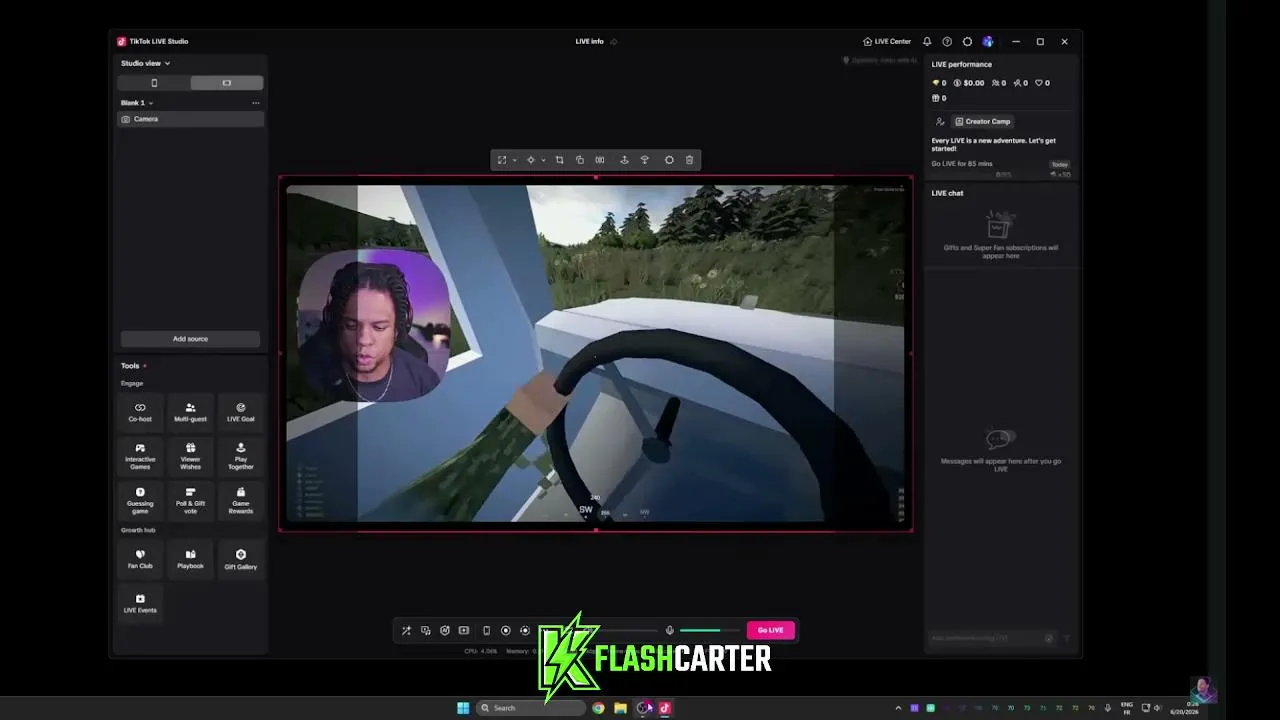Show hidden system tray icons
This screenshot has height=720, width=1280.
pos(898,708)
